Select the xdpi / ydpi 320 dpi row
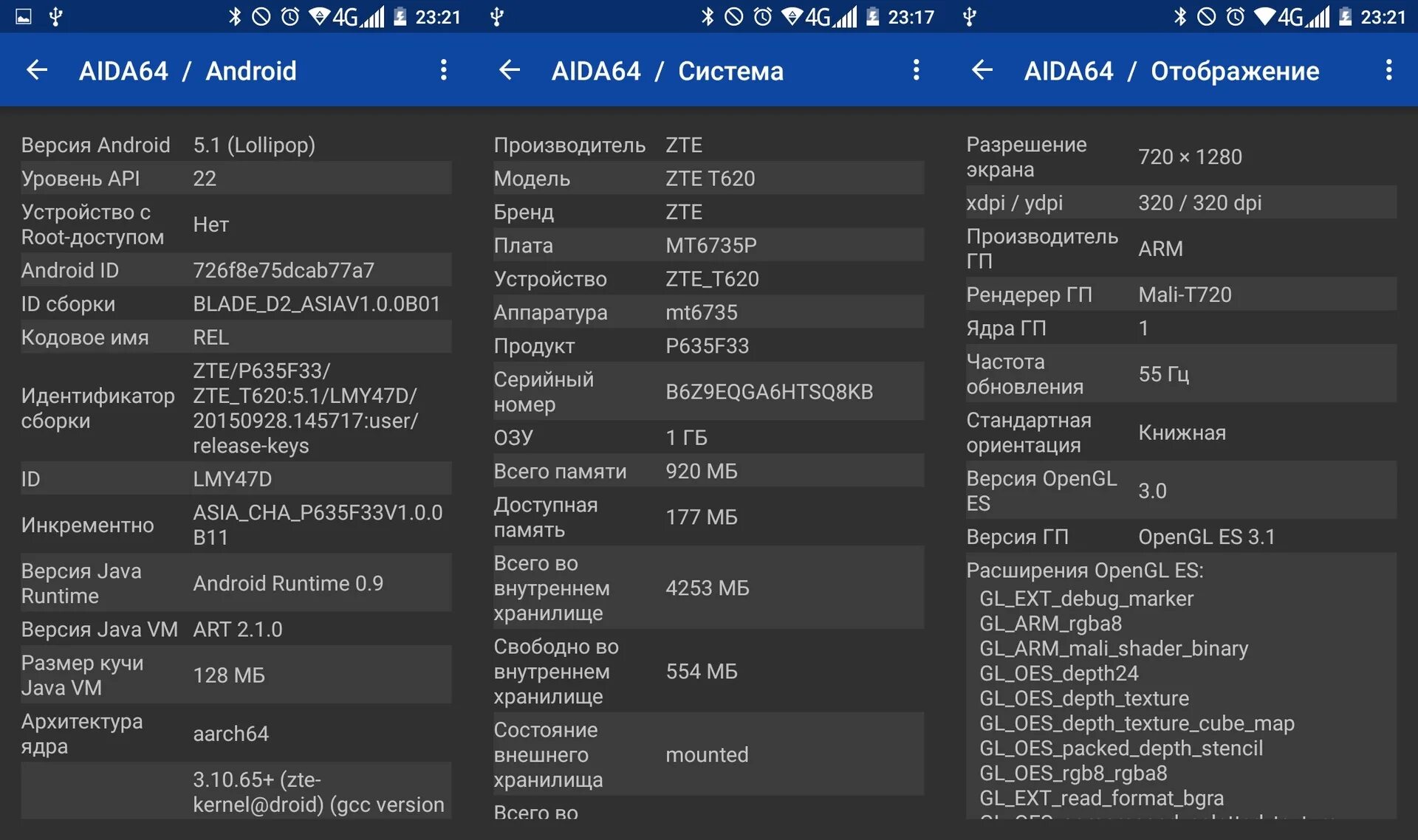The image size is (1418, 840). 1182,202
